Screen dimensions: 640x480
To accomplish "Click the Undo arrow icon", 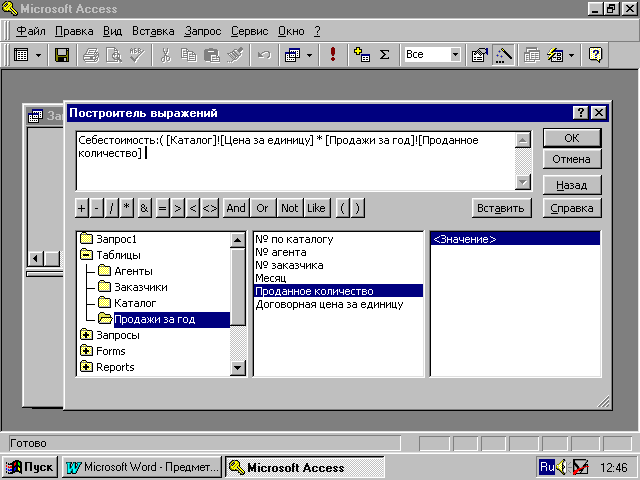I will tap(264, 55).
